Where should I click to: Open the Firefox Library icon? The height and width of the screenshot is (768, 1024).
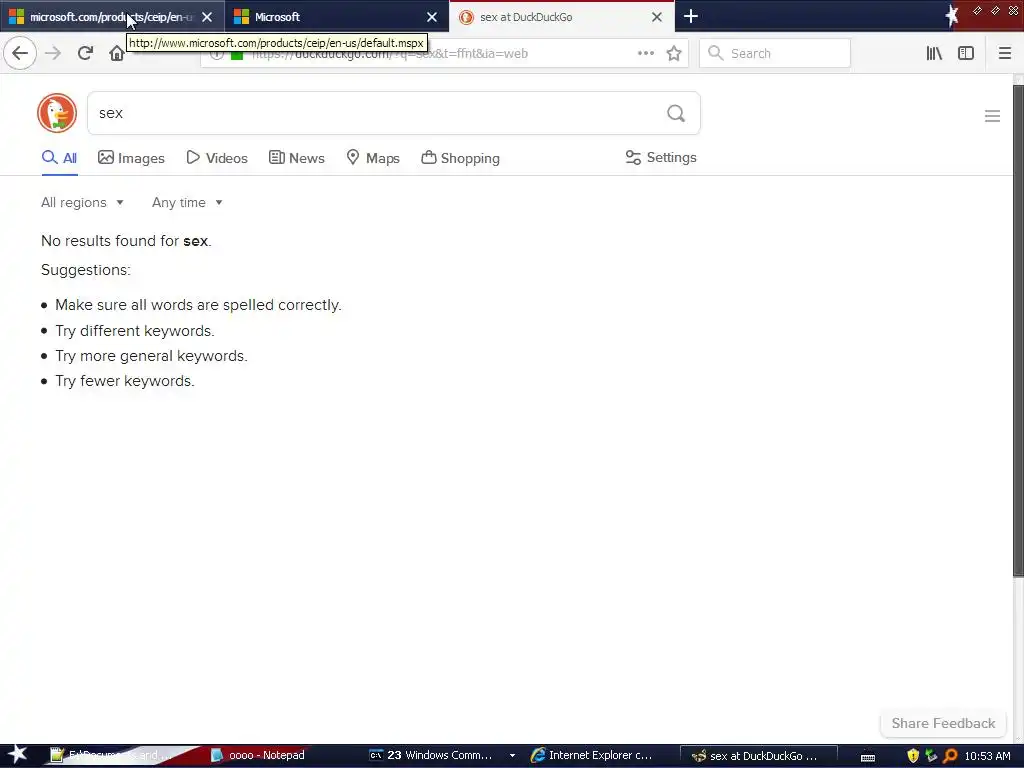pos(935,53)
